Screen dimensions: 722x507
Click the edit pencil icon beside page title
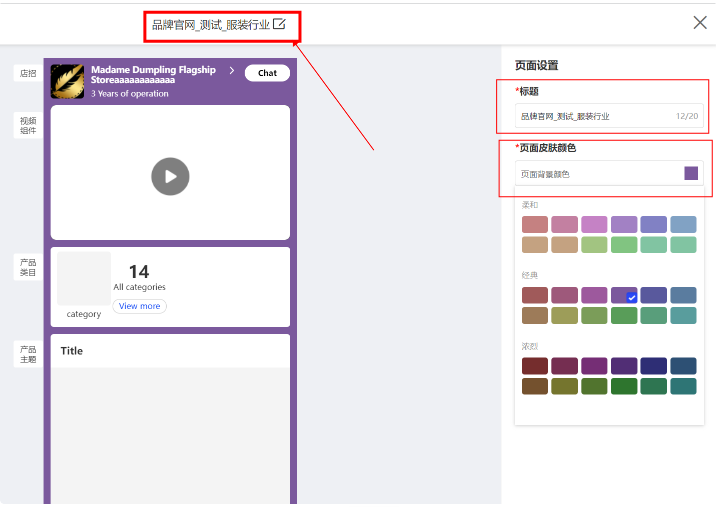pyautogui.click(x=279, y=24)
